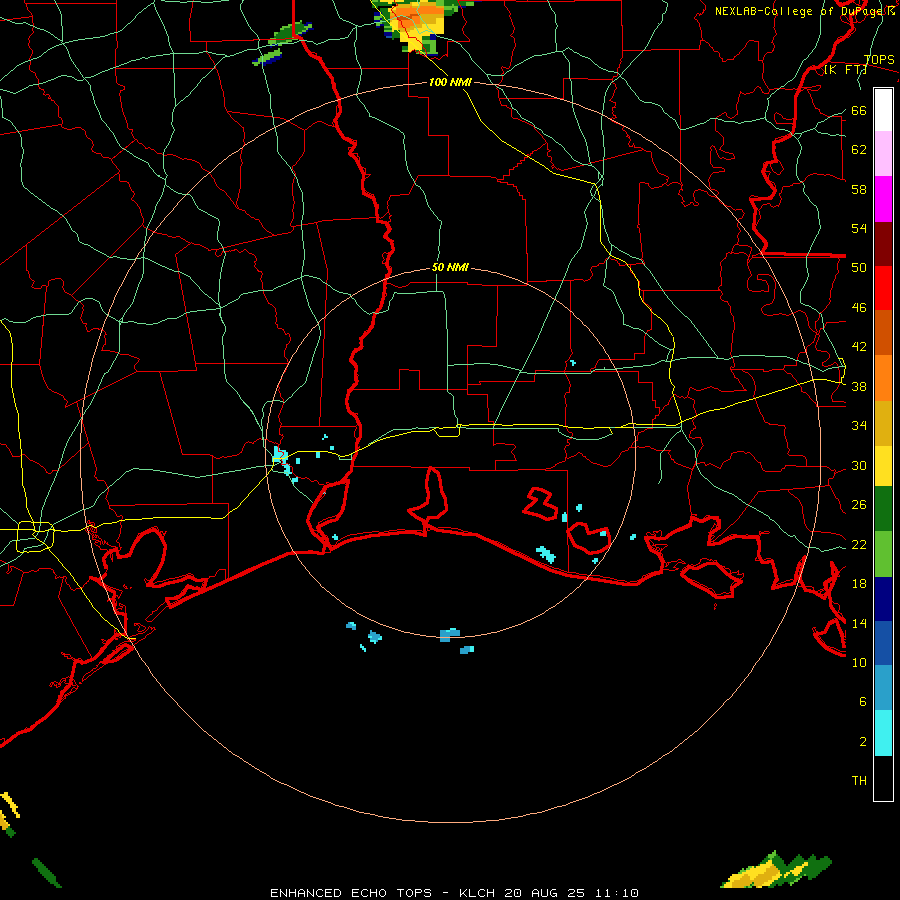Click the white swatch above 66 in legend
Screen dimensions: 900x900
[x=883, y=110]
